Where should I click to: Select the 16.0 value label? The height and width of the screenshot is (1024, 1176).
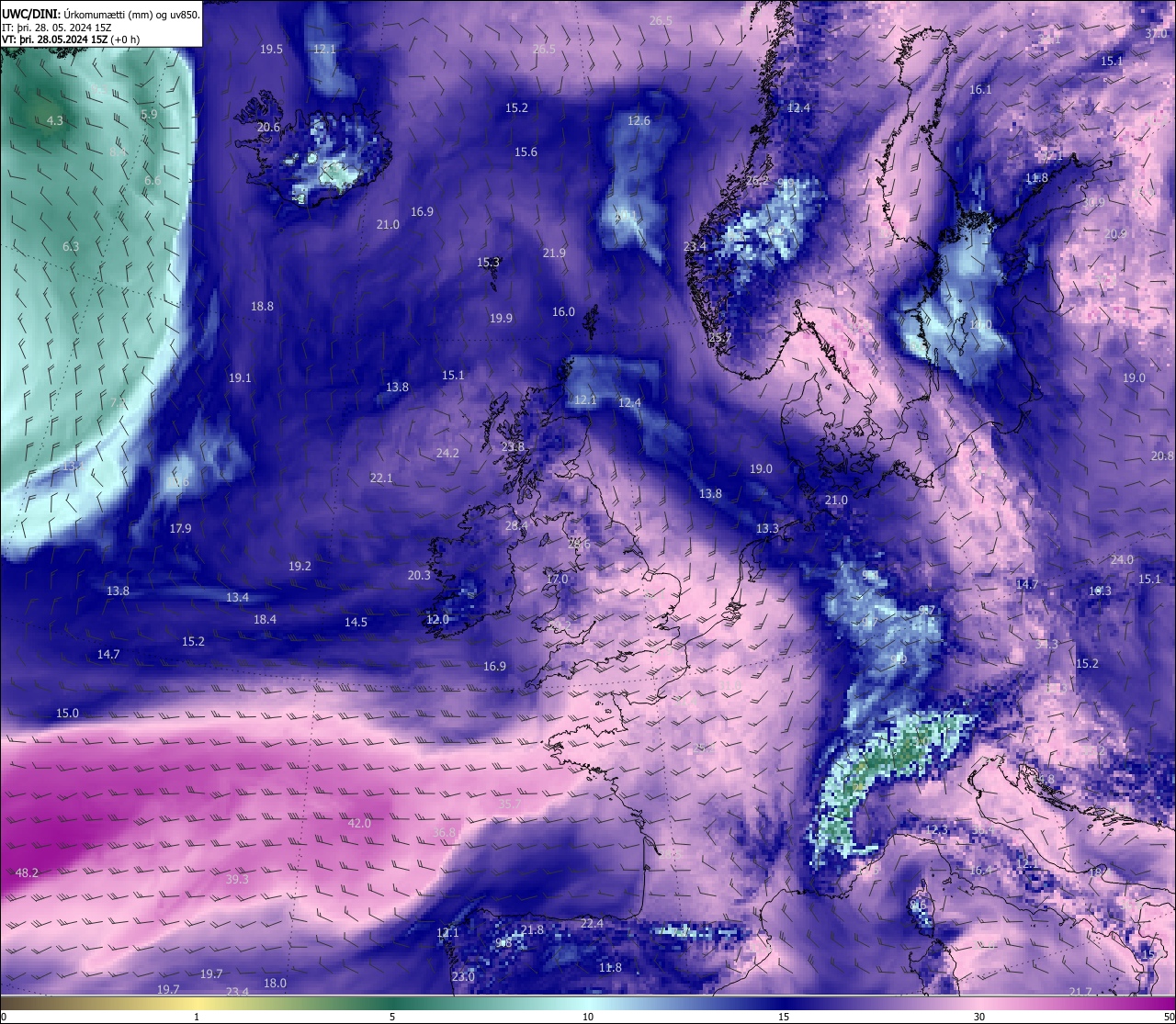coord(563,312)
